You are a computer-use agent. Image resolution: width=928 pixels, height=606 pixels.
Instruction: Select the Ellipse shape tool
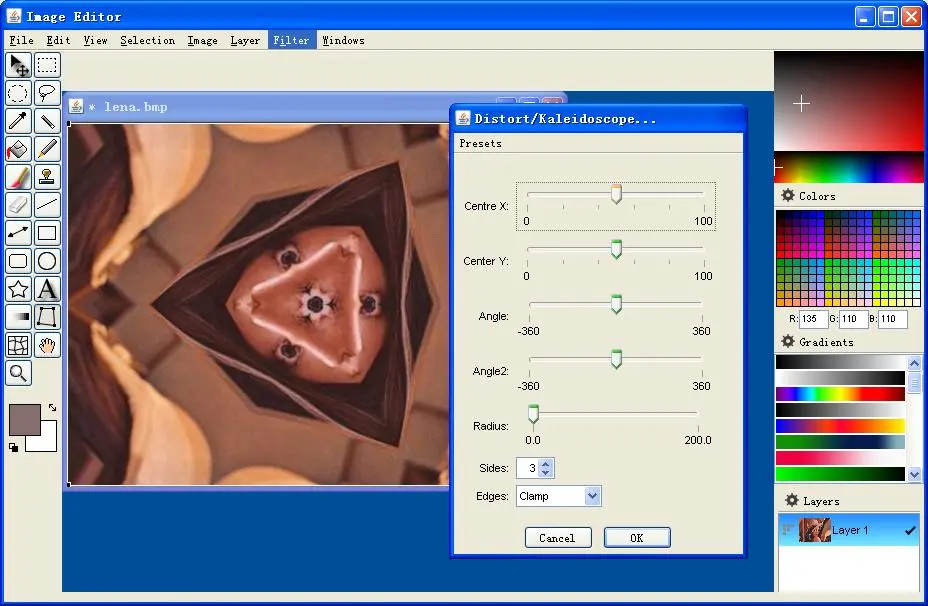click(x=47, y=261)
